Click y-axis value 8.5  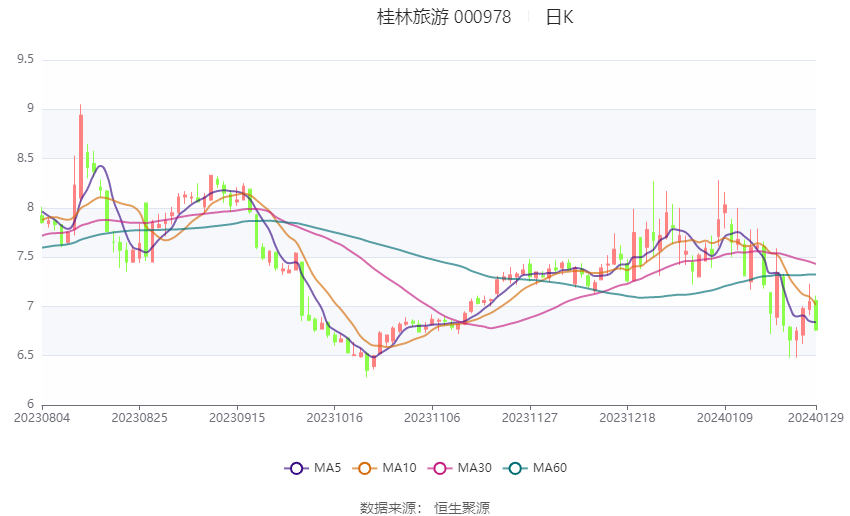[x=25, y=158]
